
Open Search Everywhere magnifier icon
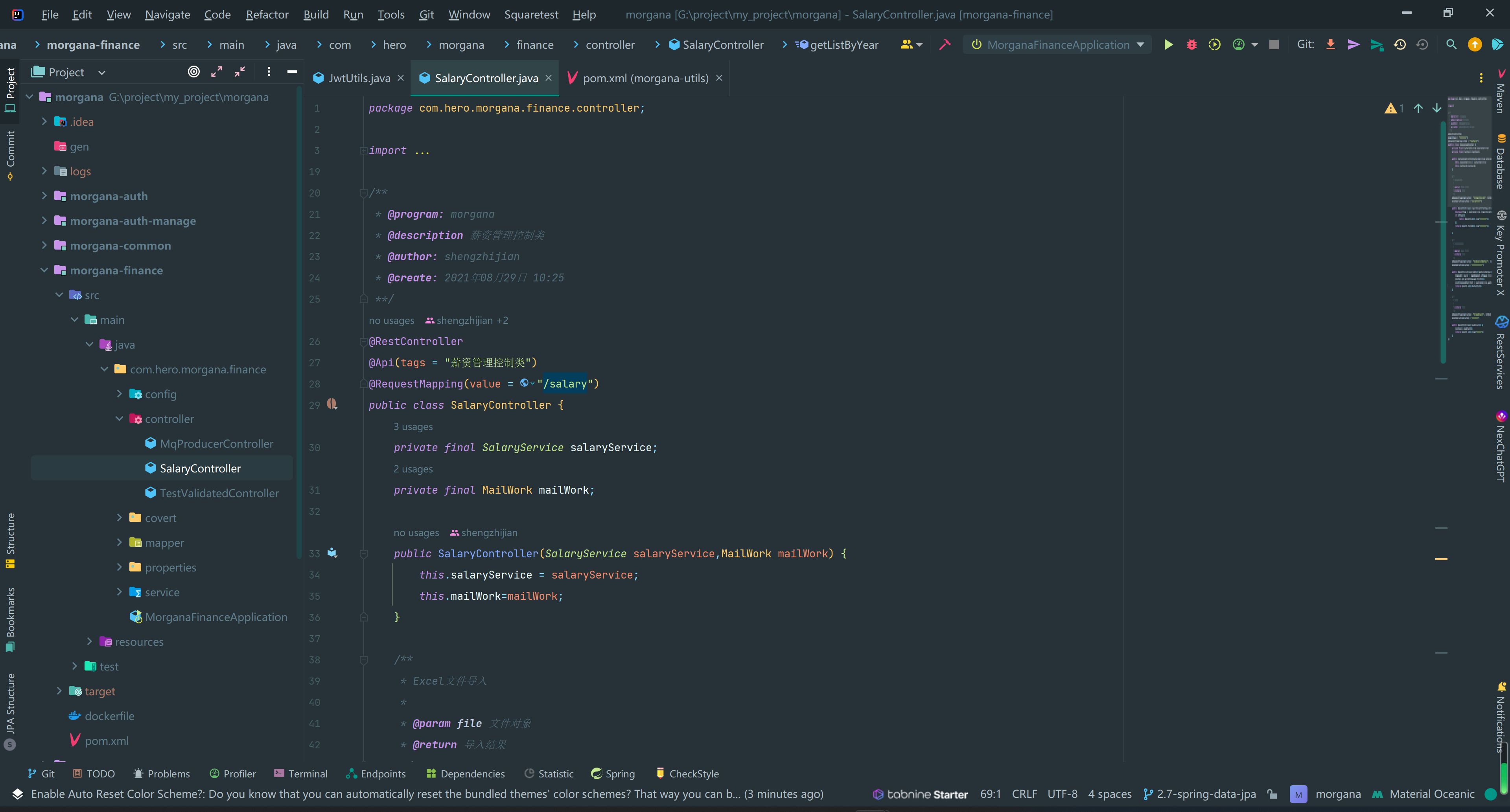click(x=1451, y=44)
